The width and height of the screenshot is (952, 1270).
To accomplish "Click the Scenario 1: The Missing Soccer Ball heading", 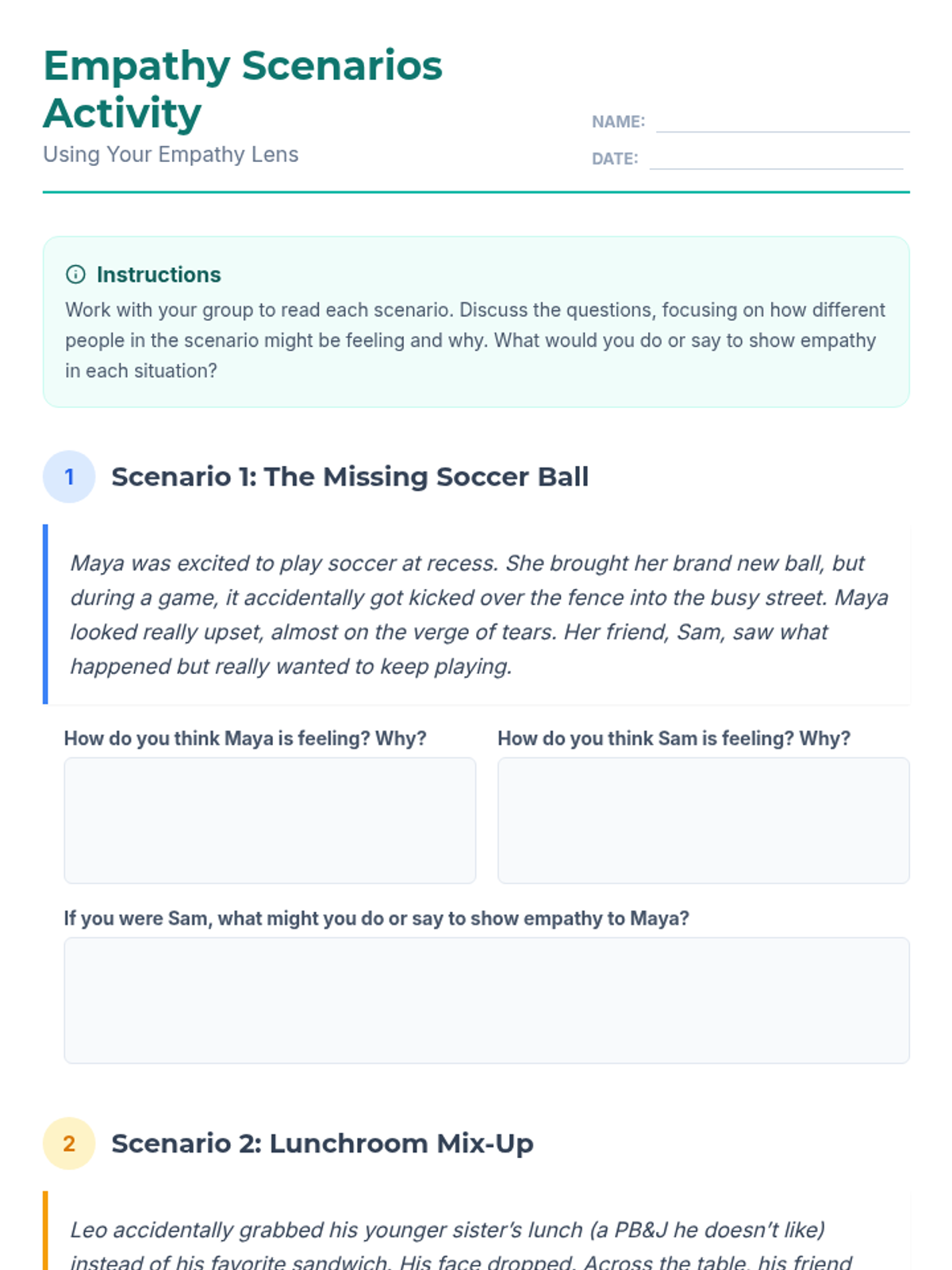I will [350, 477].
